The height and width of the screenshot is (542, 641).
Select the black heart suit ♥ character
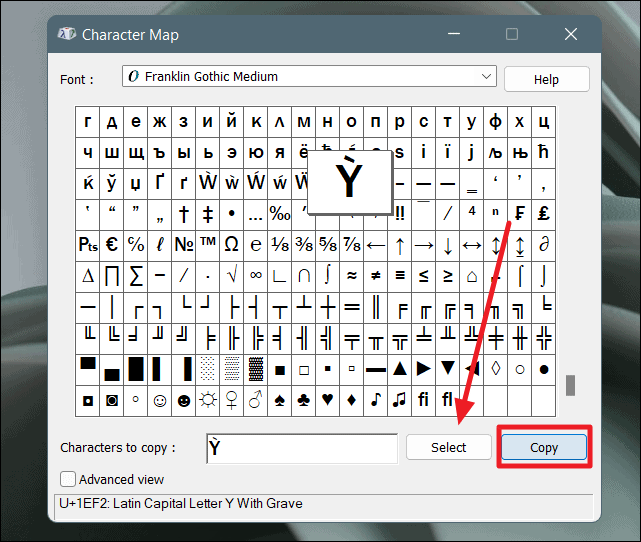327,401
